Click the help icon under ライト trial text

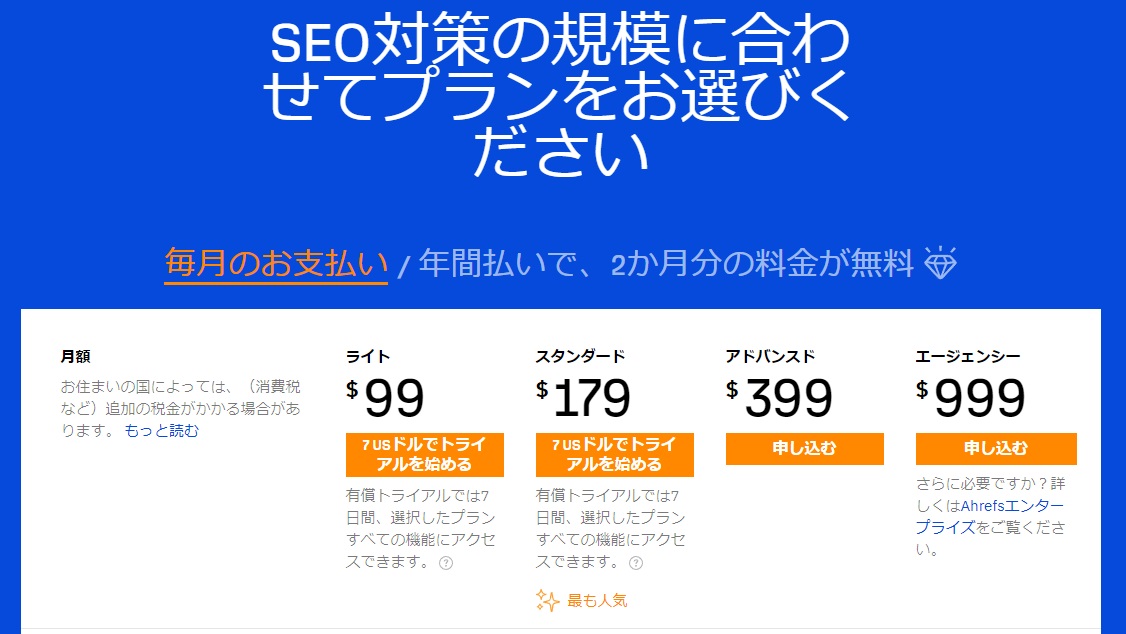[446, 563]
